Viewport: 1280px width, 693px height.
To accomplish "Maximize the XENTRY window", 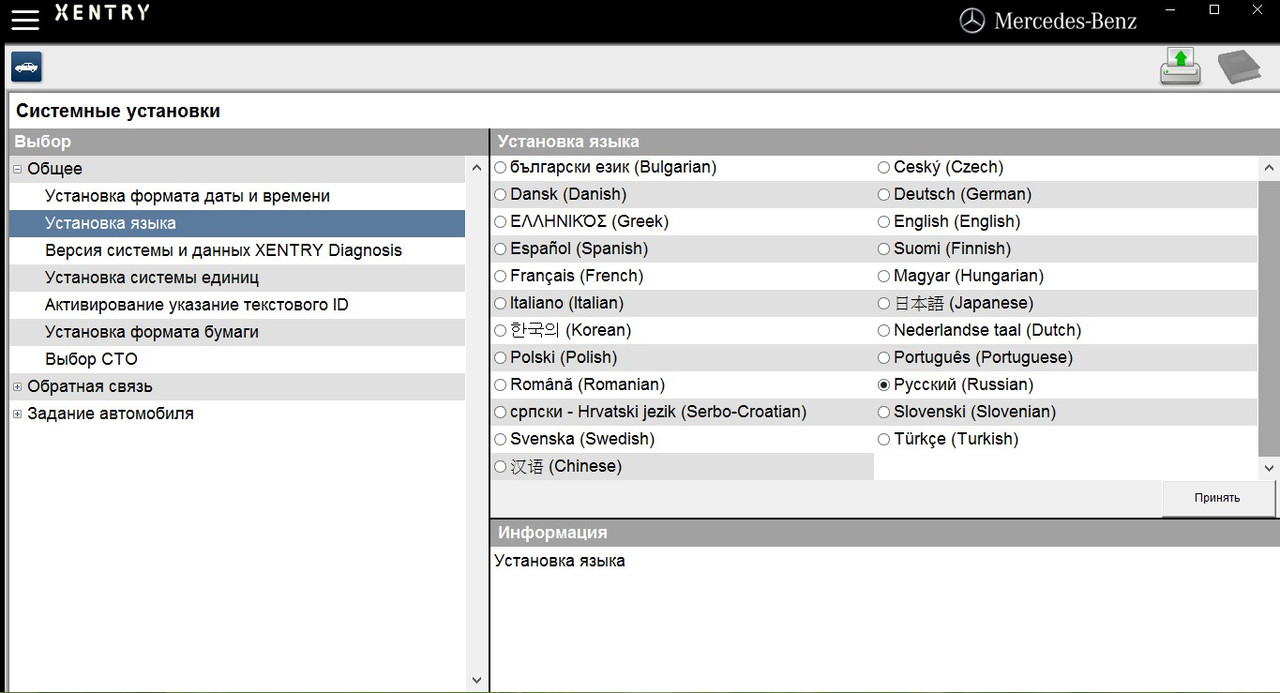I will pos(1214,9).
